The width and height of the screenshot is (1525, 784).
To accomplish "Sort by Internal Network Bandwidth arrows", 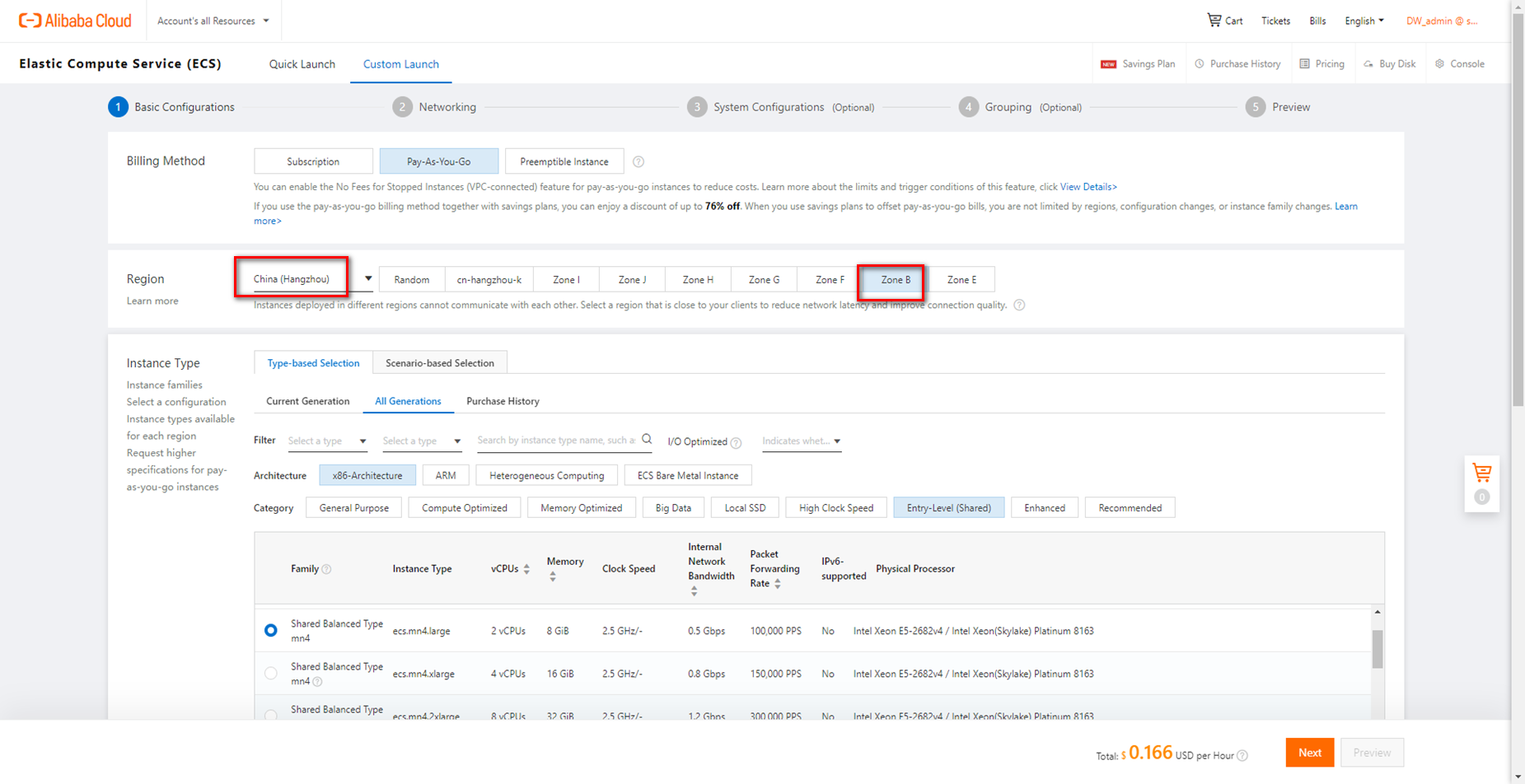I will click(694, 591).
